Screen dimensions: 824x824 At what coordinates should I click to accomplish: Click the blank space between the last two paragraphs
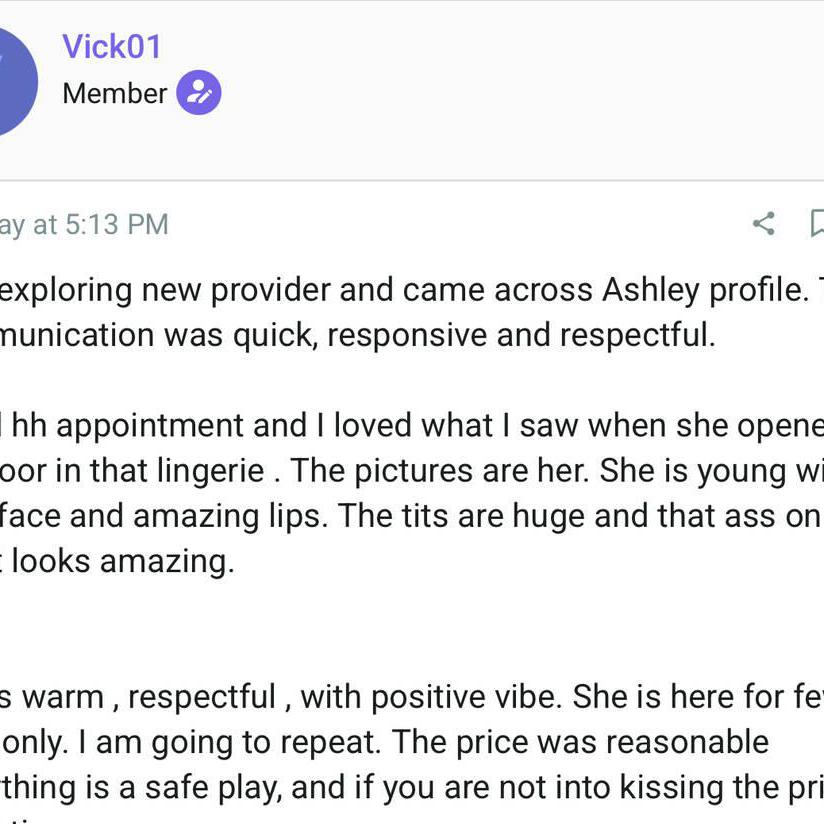400,628
